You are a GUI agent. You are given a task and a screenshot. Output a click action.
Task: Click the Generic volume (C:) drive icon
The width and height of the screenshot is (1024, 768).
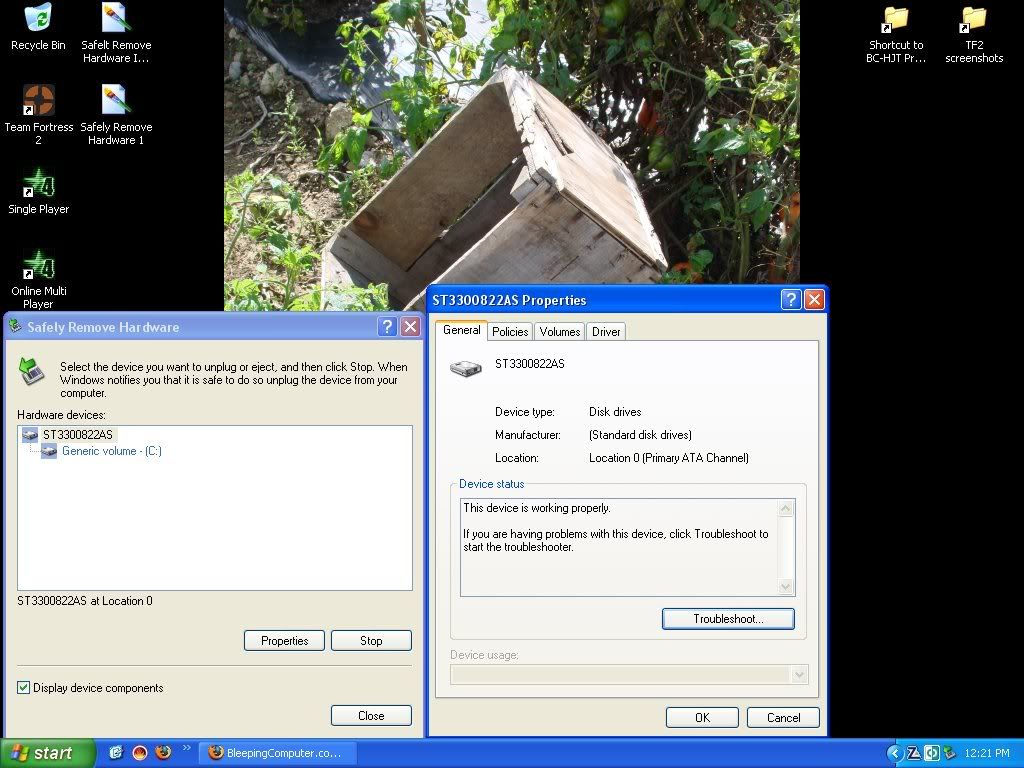(49, 451)
